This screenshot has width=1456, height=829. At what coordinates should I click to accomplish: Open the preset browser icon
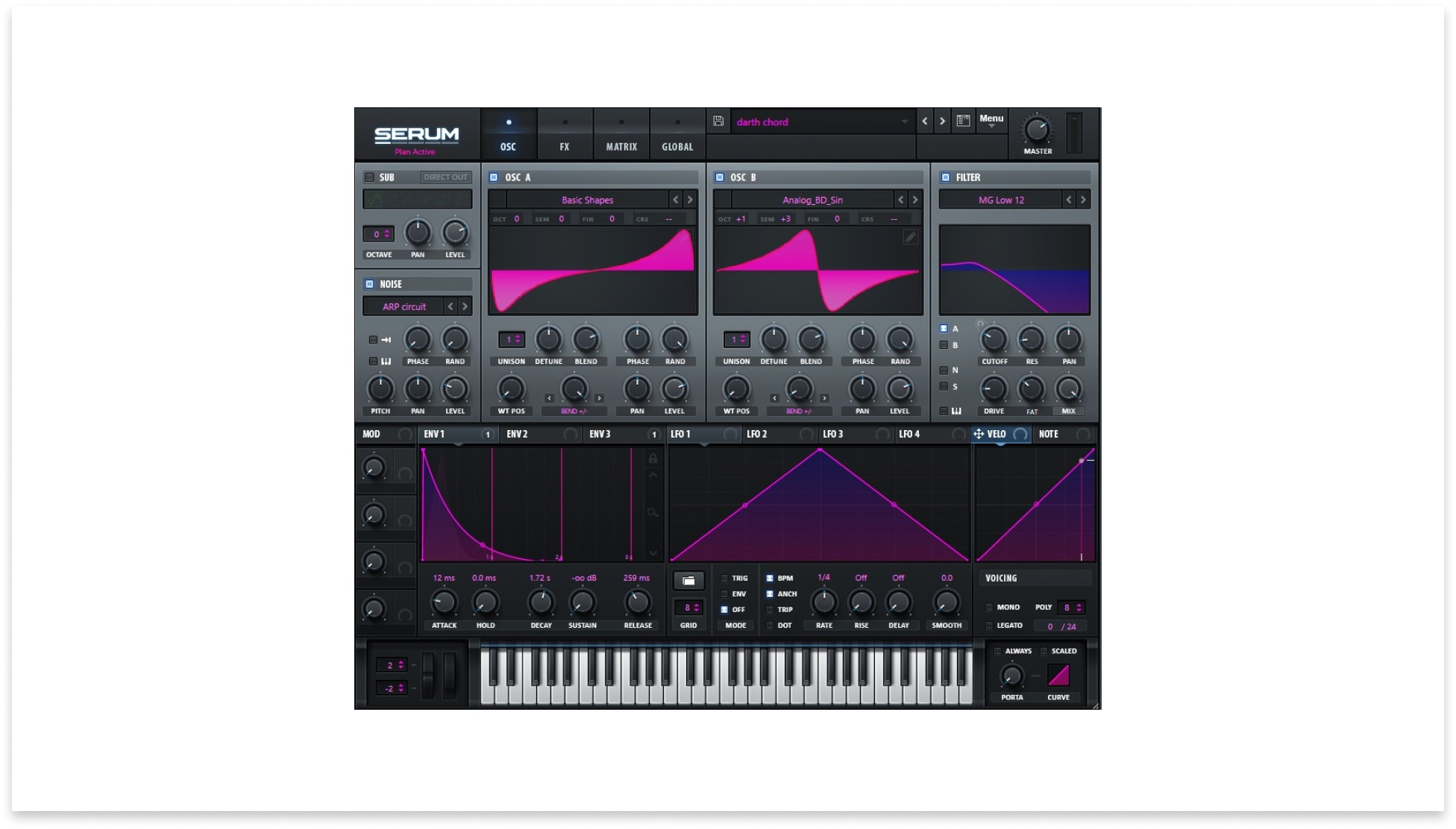[x=963, y=121]
